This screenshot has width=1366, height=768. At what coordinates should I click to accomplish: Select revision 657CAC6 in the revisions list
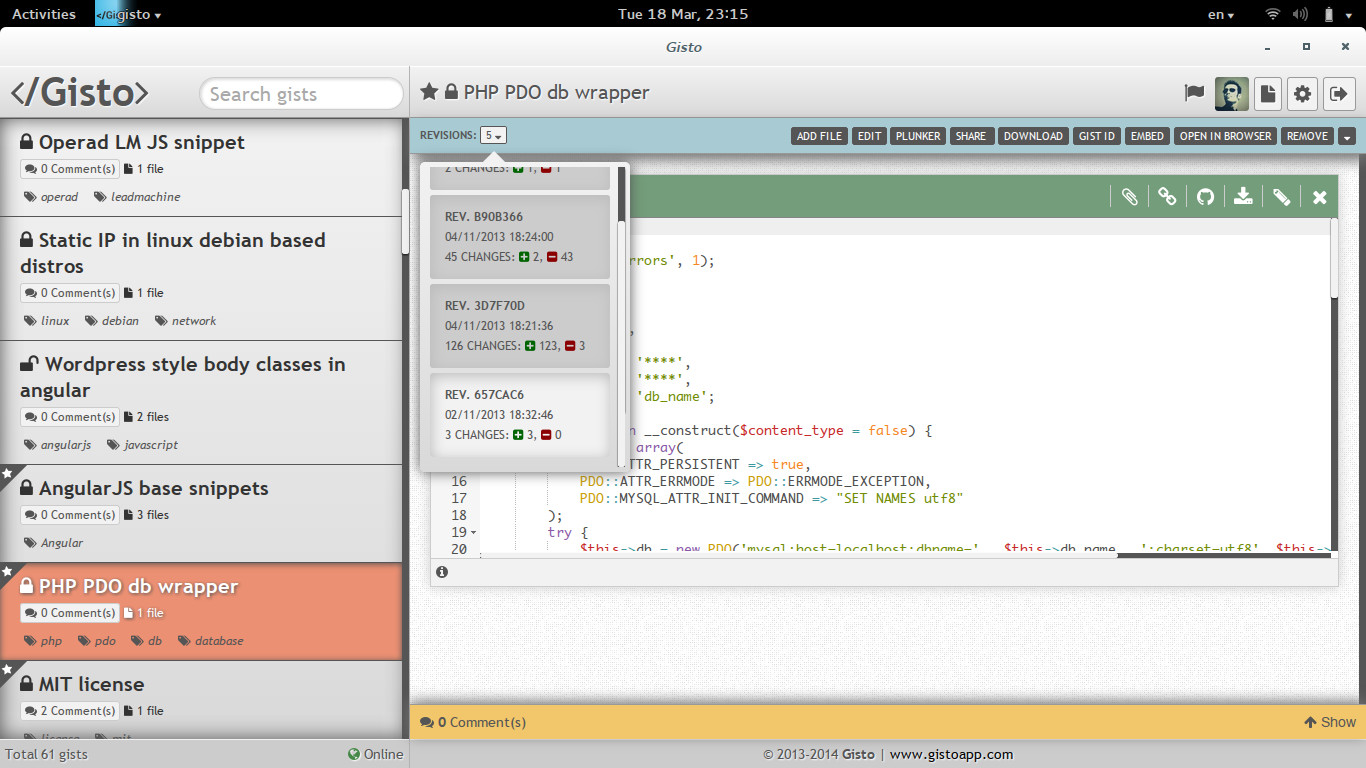tap(520, 414)
